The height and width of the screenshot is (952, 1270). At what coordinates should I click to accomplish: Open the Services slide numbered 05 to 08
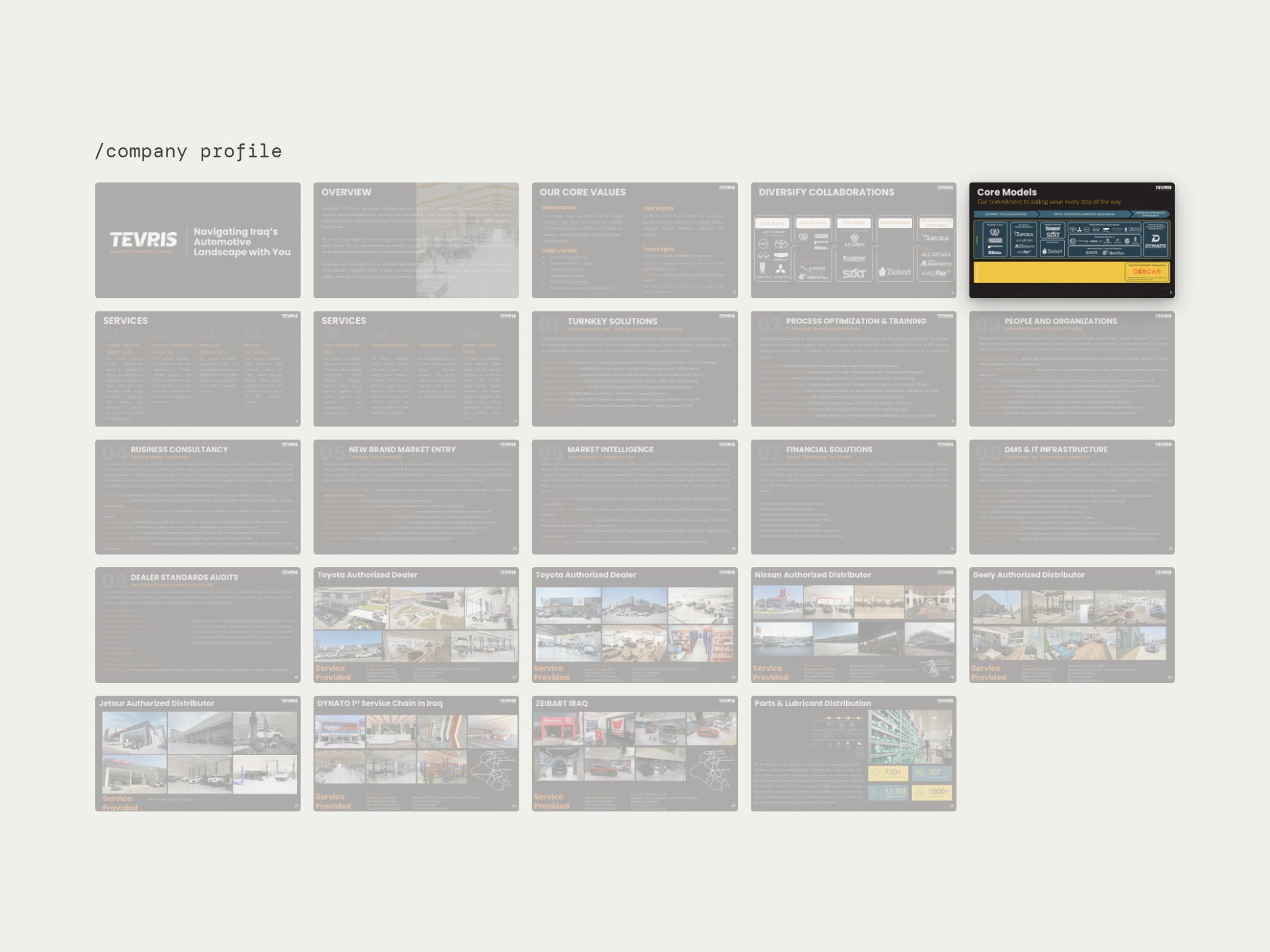[x=416, y=369]
